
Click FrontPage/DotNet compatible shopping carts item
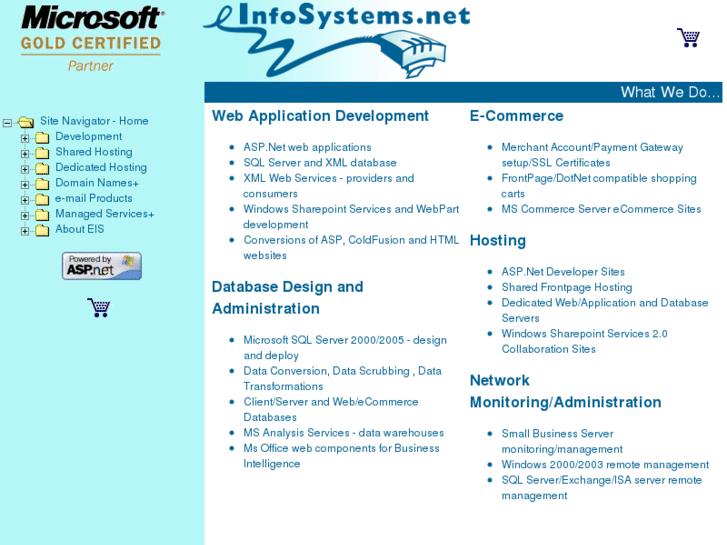tap(599, 186)
